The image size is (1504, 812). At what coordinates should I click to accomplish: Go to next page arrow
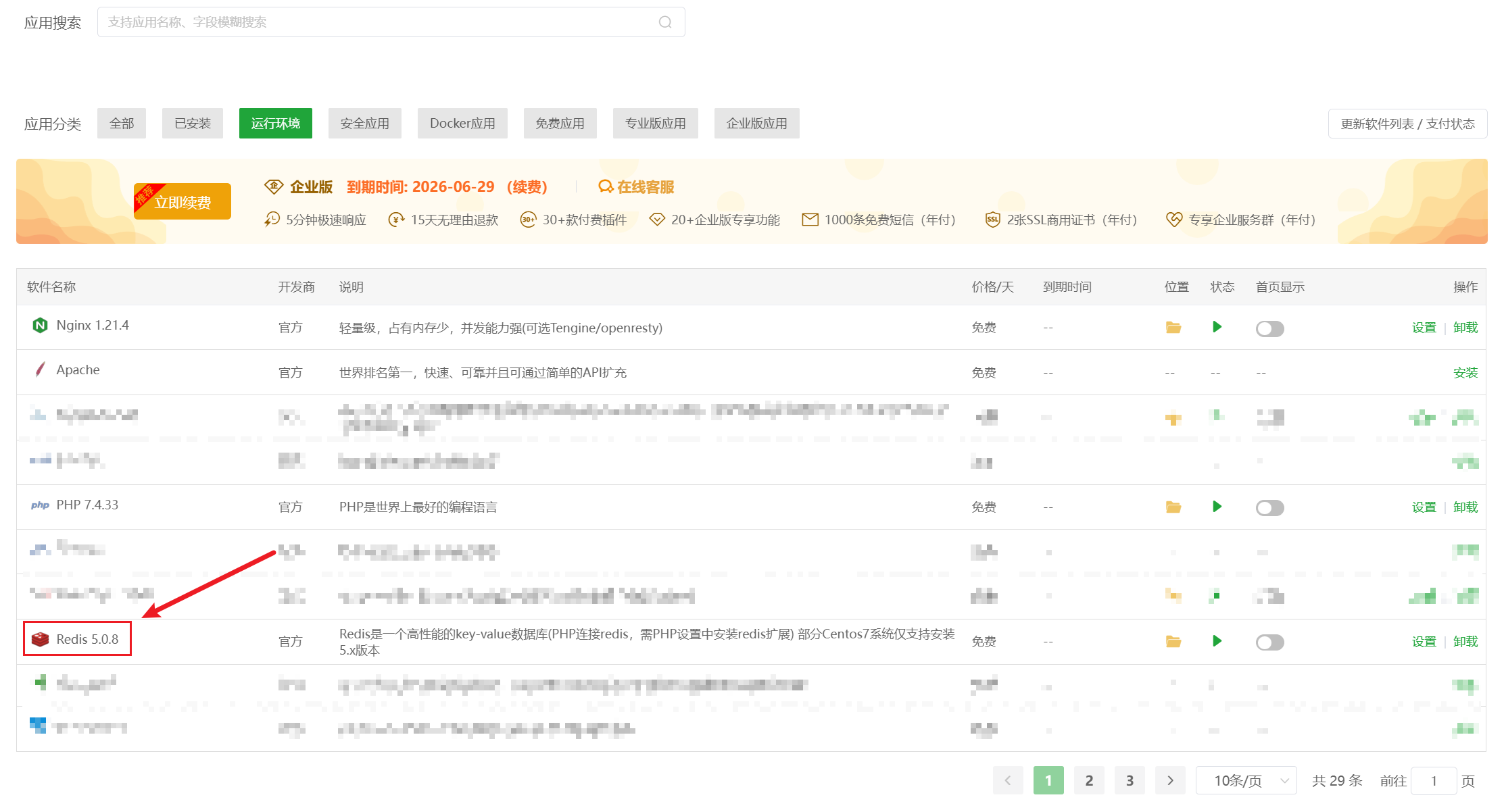(x=1170, y=781)
